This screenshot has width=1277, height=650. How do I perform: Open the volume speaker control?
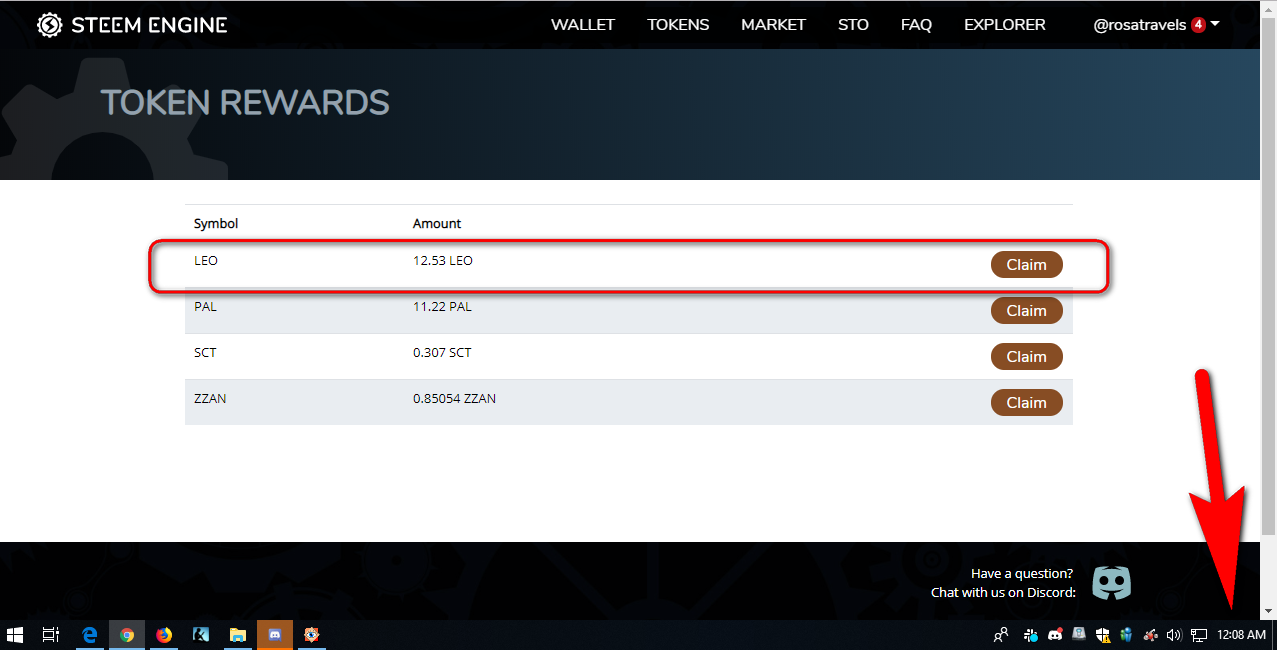(x=1174, y=635)
